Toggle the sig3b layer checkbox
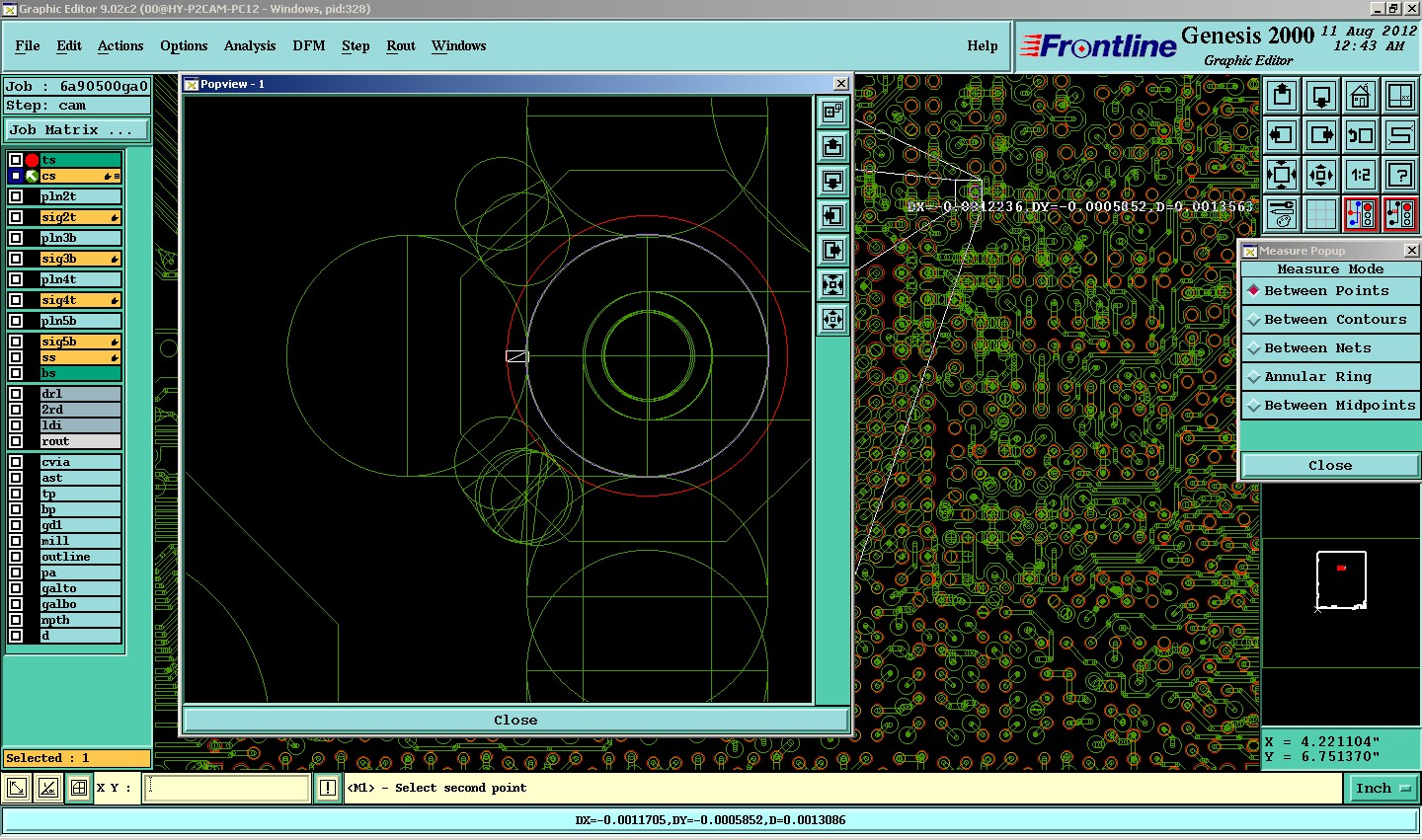The height and width of the screenshot is (840, 1422). [16, 259]
